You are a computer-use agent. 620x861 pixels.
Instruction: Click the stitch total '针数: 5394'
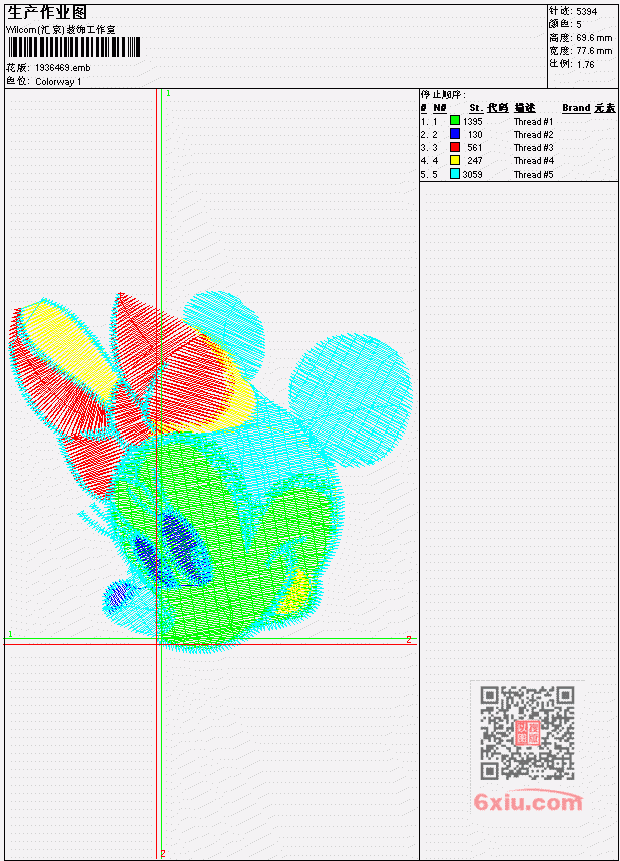(573, 11)
